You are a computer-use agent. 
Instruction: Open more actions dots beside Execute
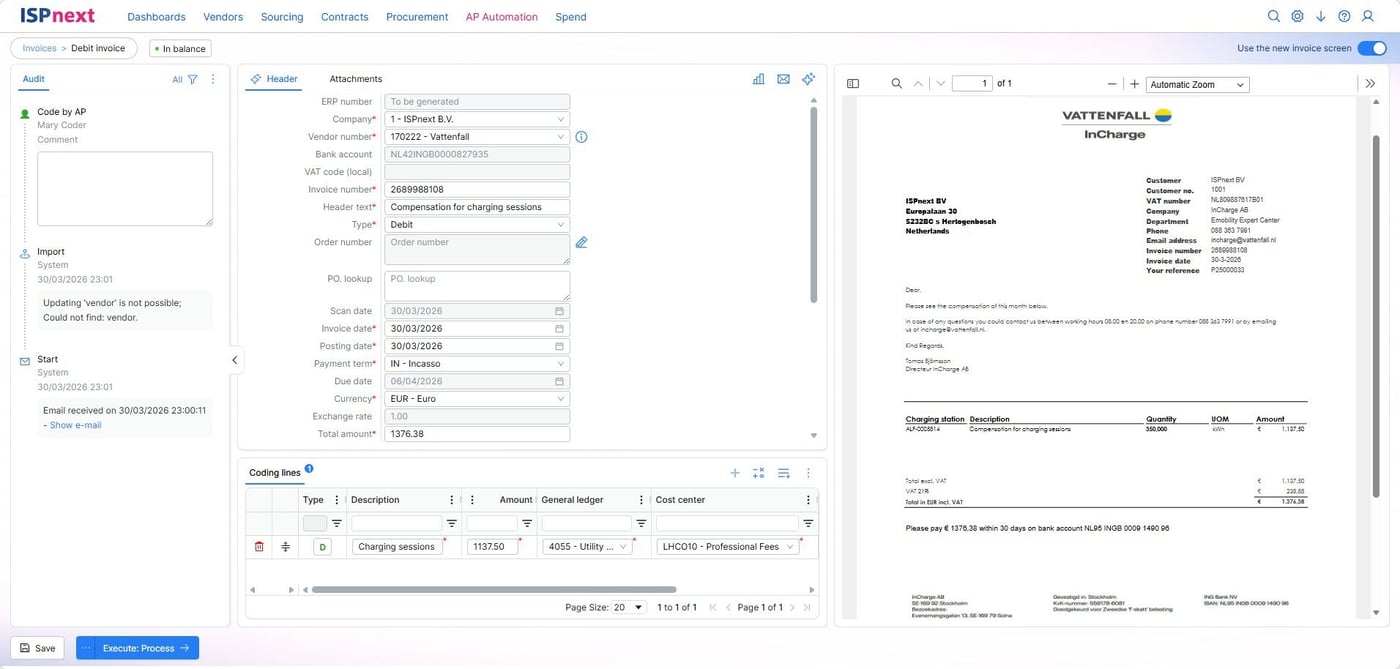(85, 648)
